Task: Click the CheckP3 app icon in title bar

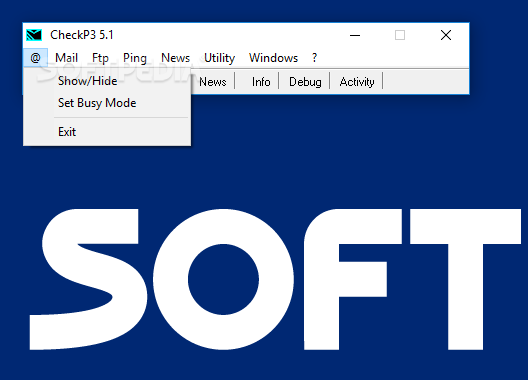Action: click(x=34, y=35)
